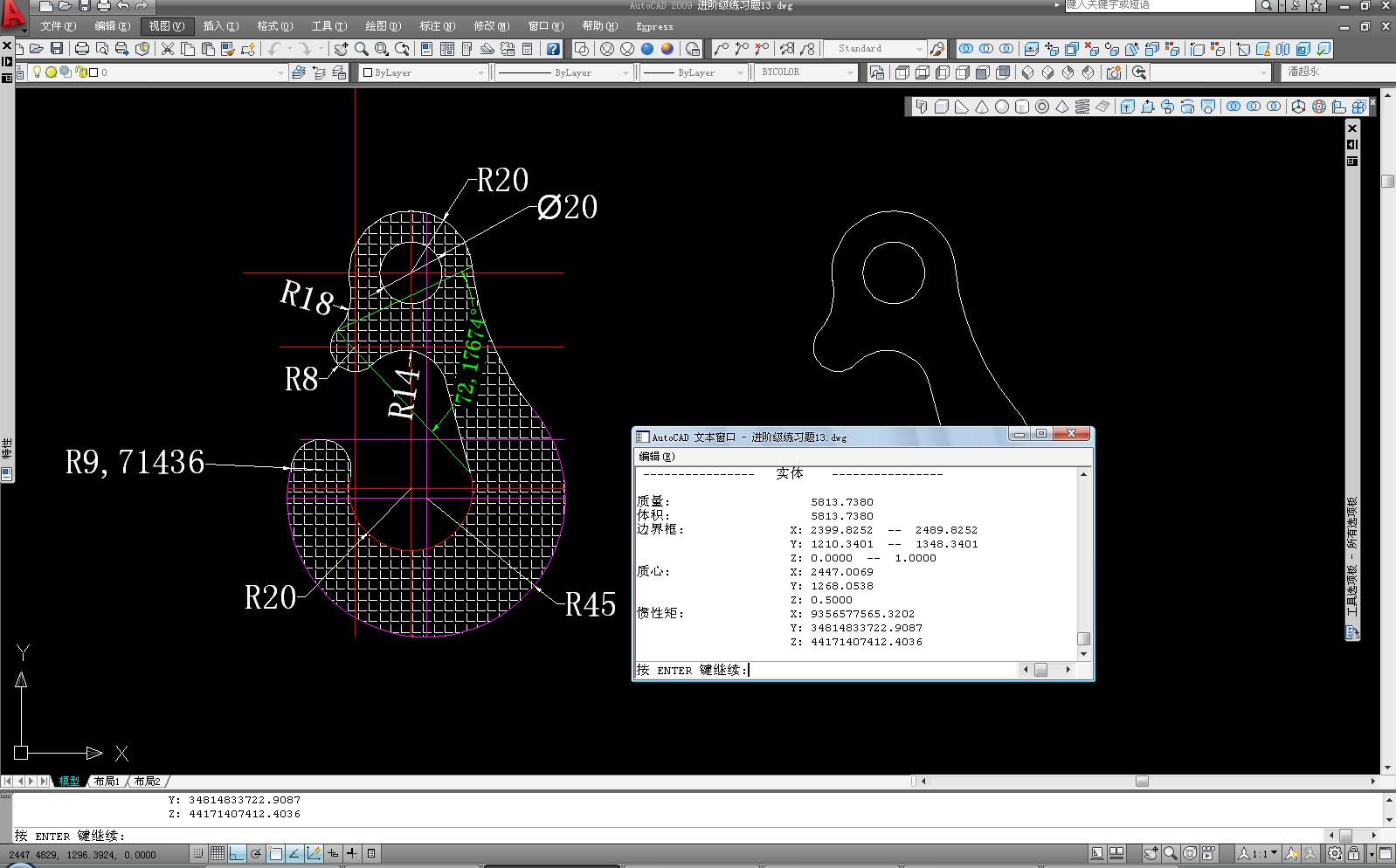The height and width of the screenshot is (868, 1396).
Task: Open the 文件(F) menu
Action: tap(58, 26)
